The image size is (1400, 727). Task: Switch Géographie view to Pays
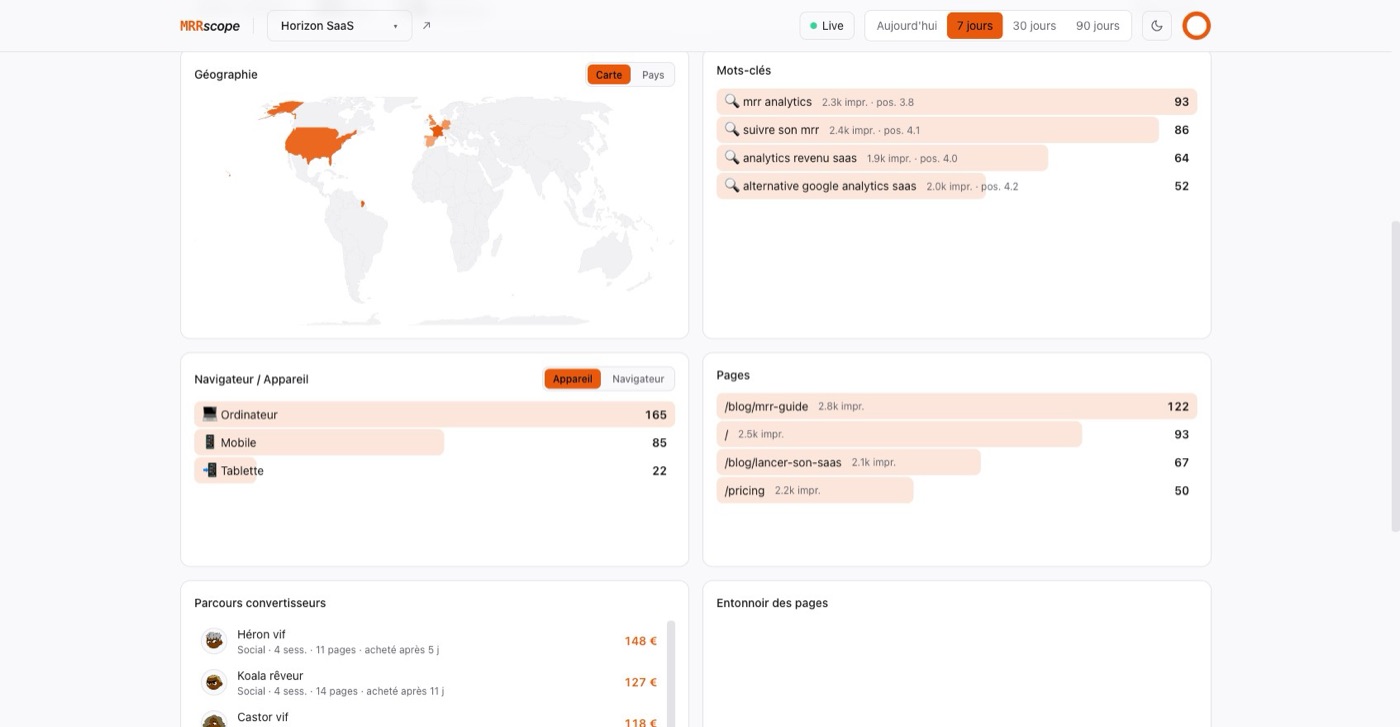[653, 75]
